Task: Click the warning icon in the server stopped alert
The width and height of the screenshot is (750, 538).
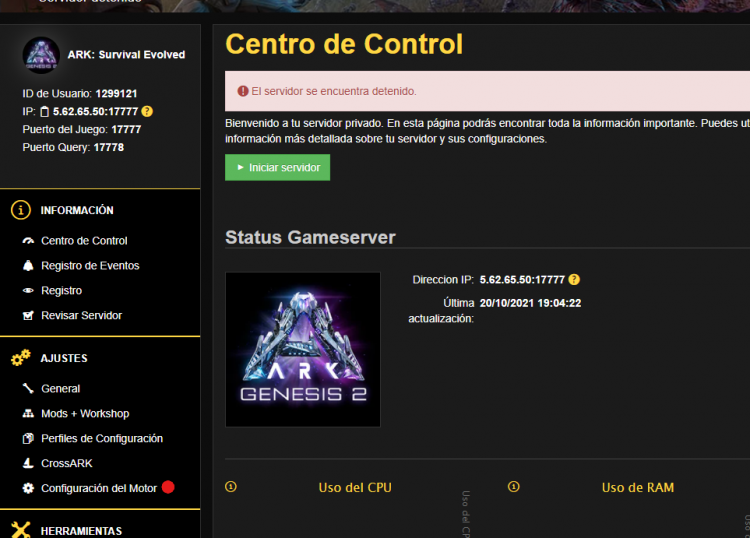Action: 242,91
